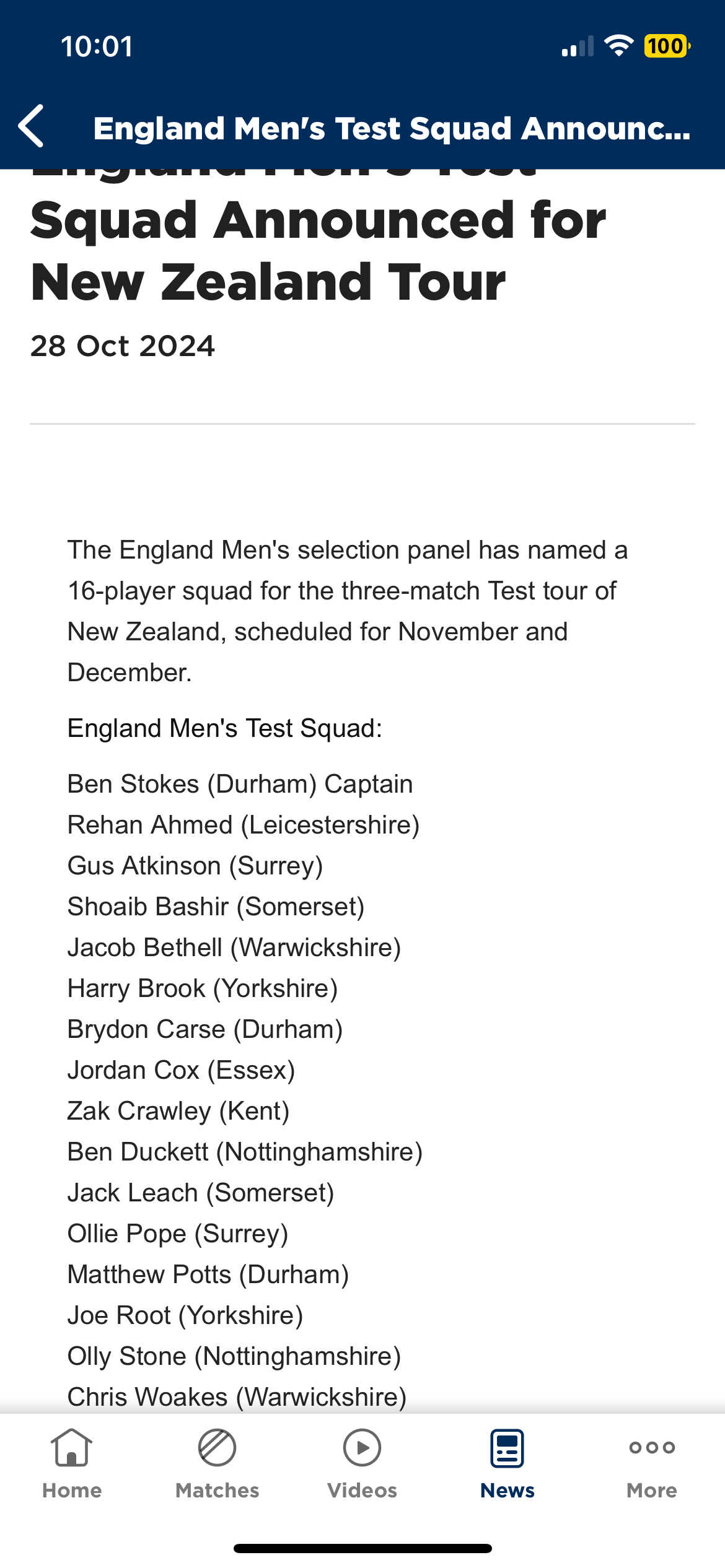Select the Ben Stokes Captain line

click(240, 784)
